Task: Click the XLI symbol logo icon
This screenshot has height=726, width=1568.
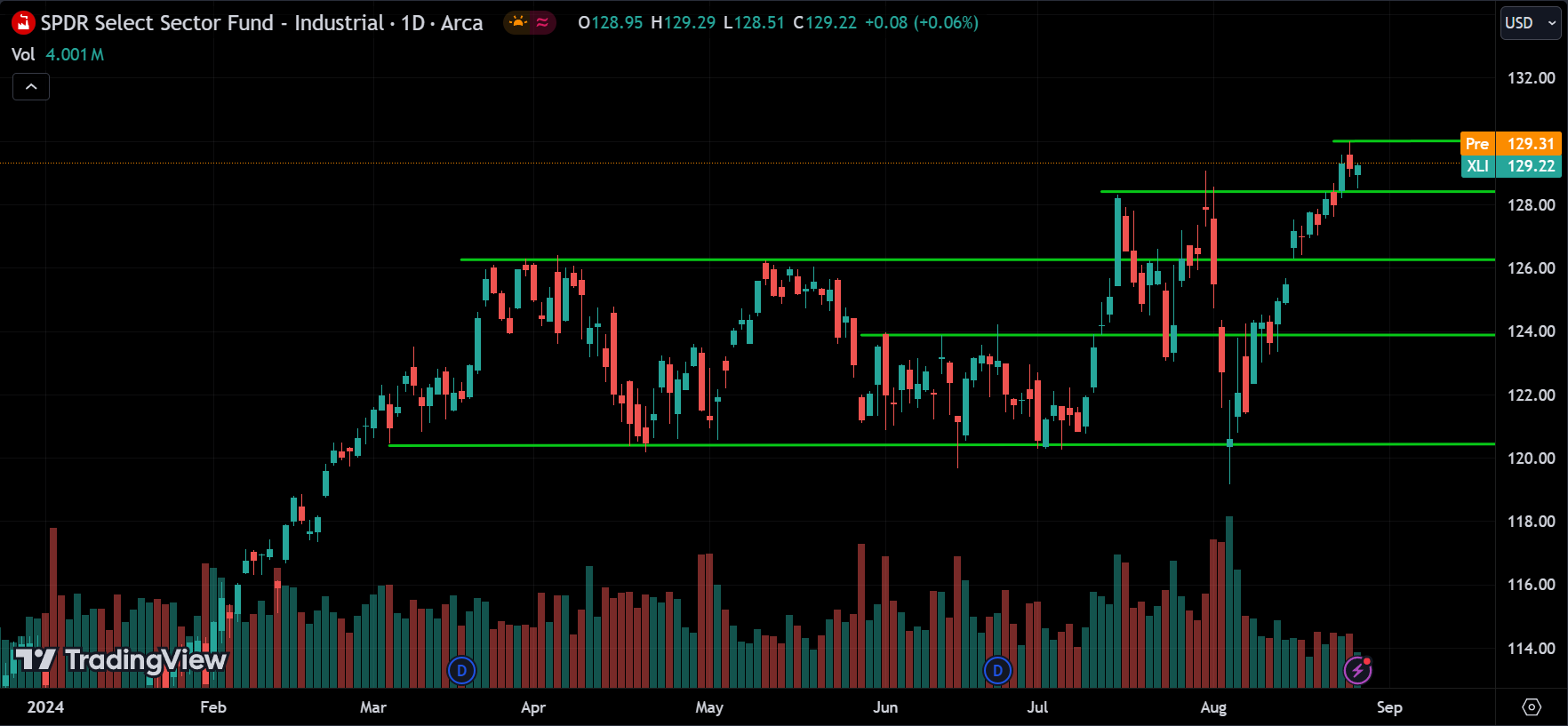Action: 23,23
